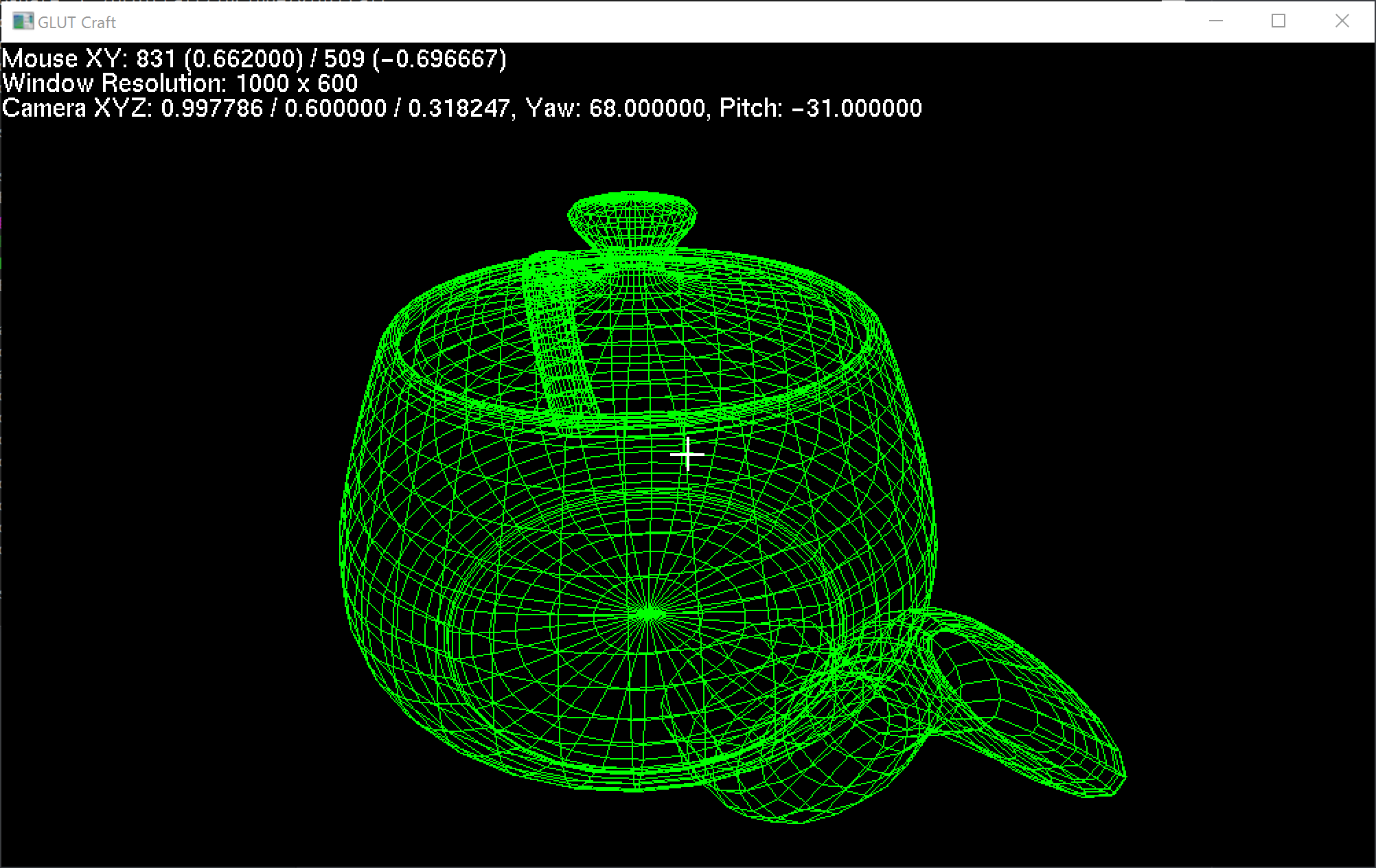Click the camera Z value 0.318247
The height and width of the screenshot is (868, 1376).
[x=459, y=108]
